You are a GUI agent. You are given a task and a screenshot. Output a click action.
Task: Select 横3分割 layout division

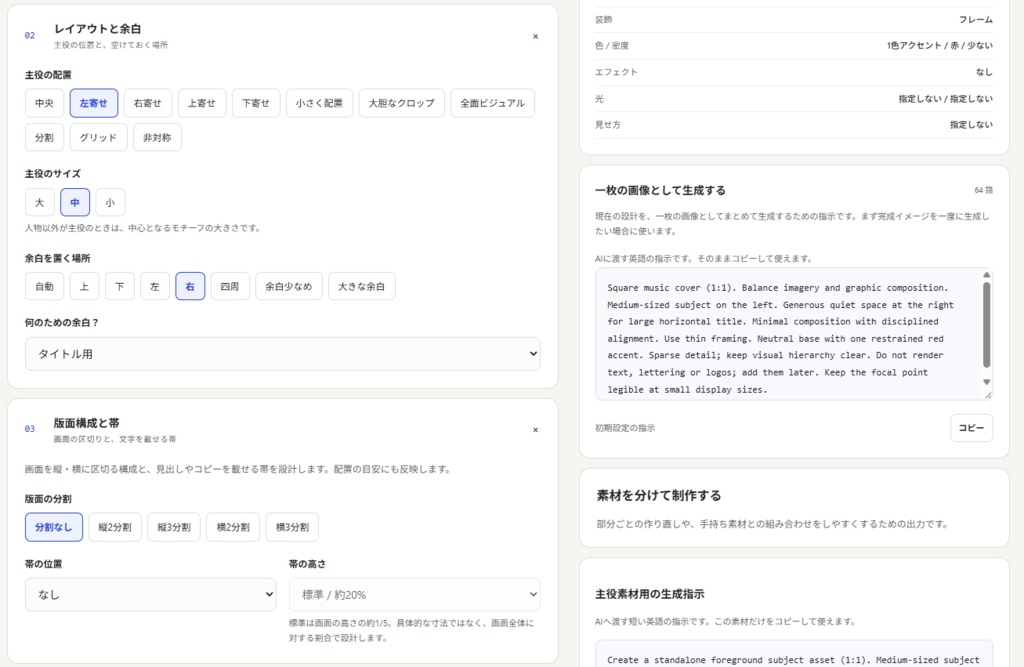tap(292, 527)
